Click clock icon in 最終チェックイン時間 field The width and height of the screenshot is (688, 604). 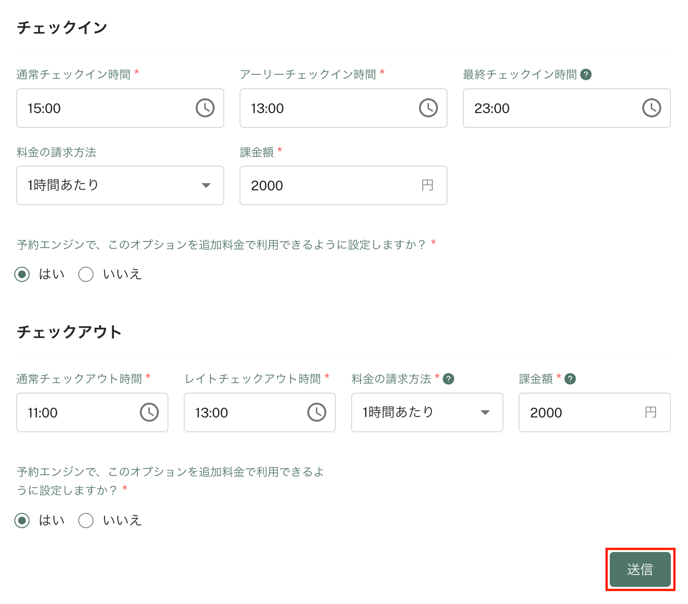(x=652, y=108)
